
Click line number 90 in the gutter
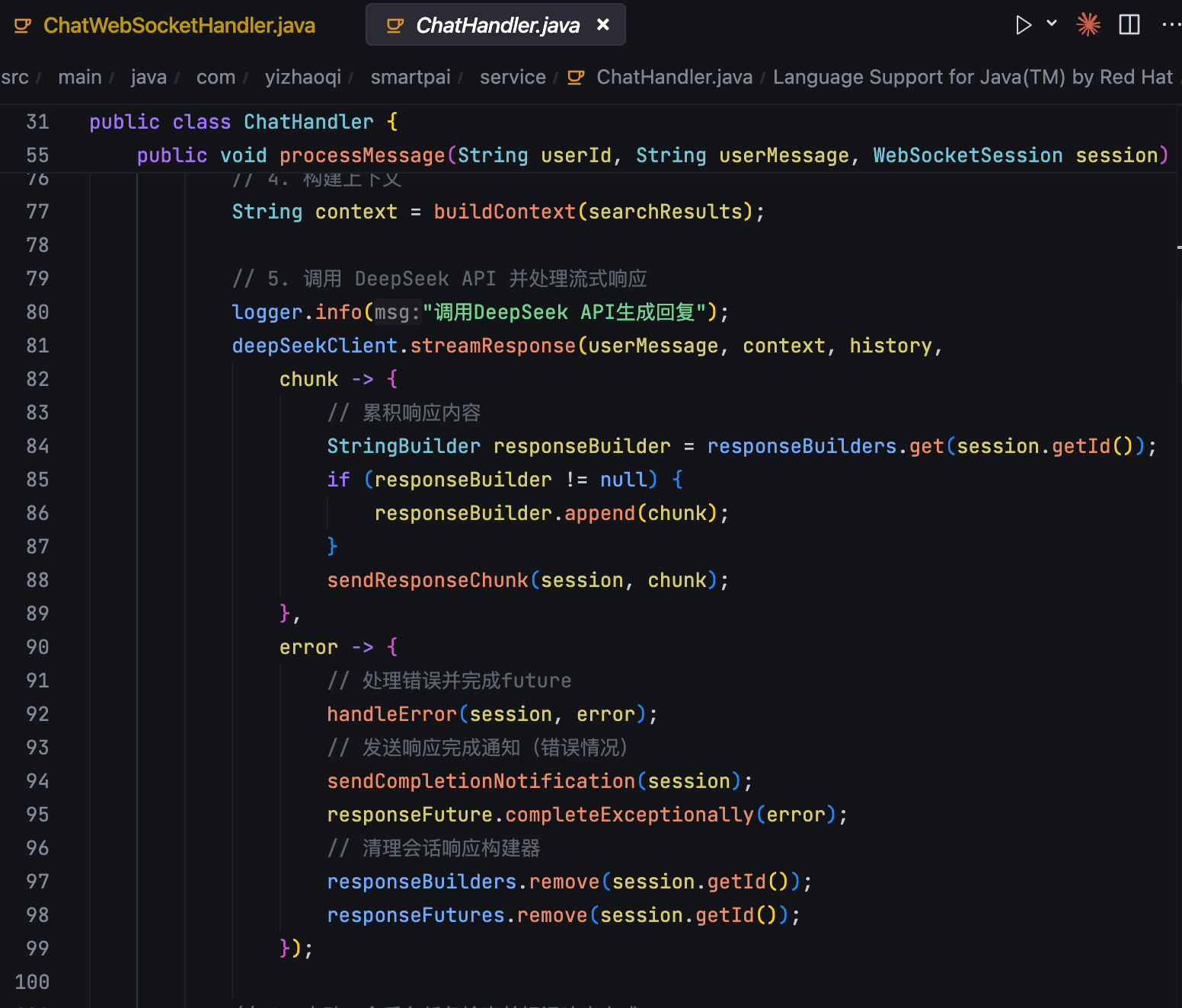(x=37, y=647)
